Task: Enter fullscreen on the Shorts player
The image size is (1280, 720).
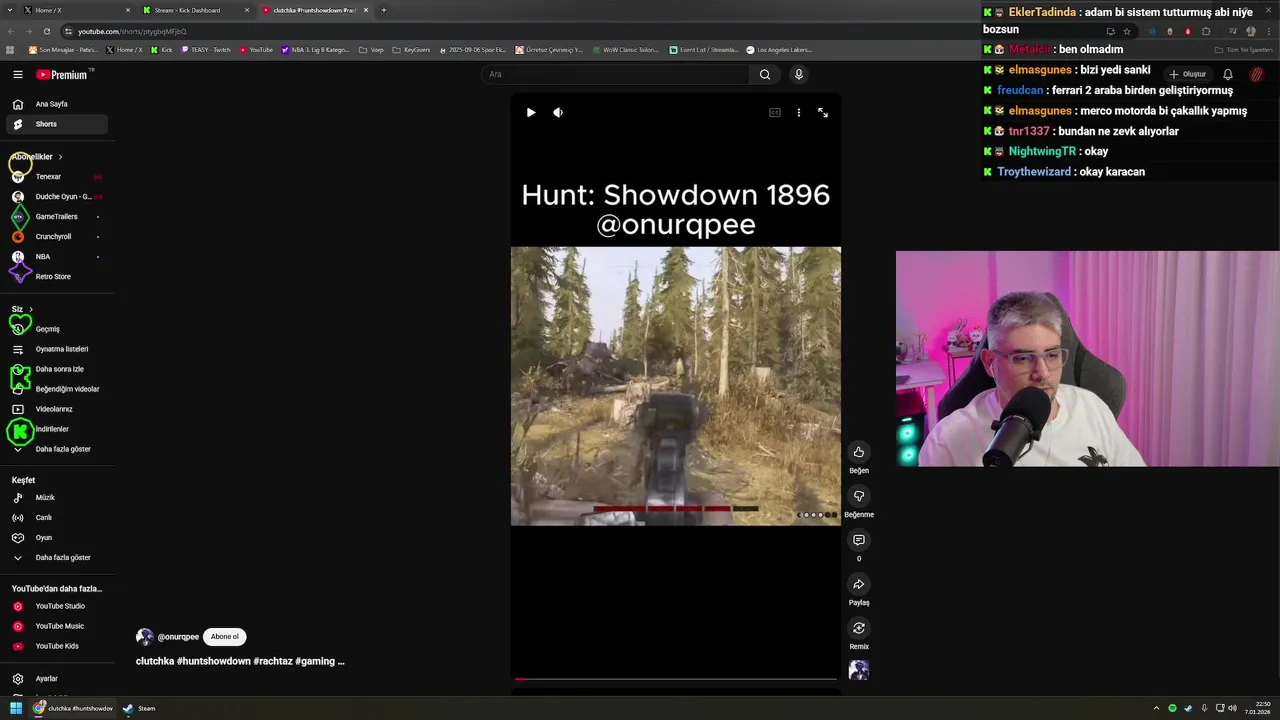Action: pyautogui.click(x=823, y=113)
